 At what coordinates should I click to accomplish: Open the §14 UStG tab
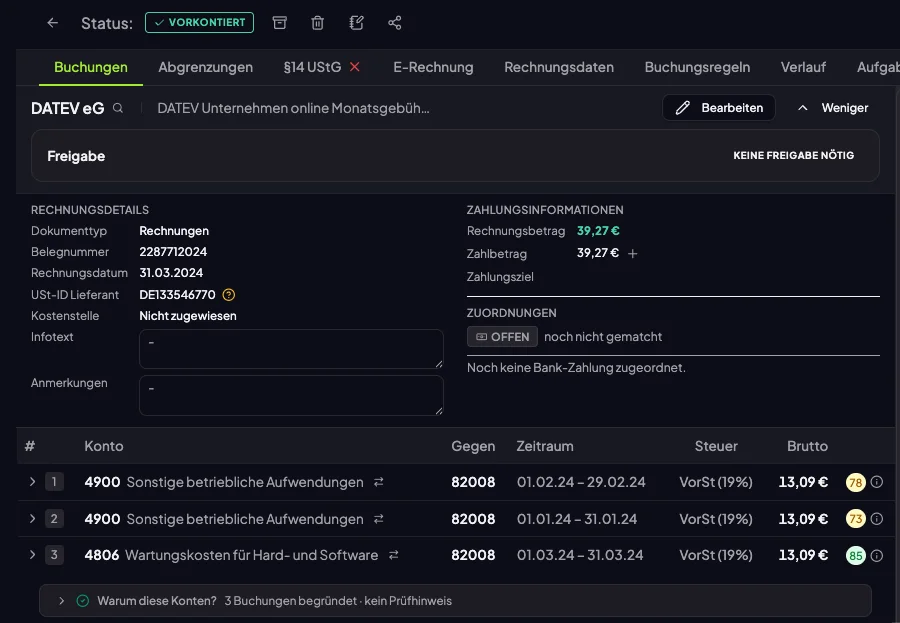(x=312, y=67)
